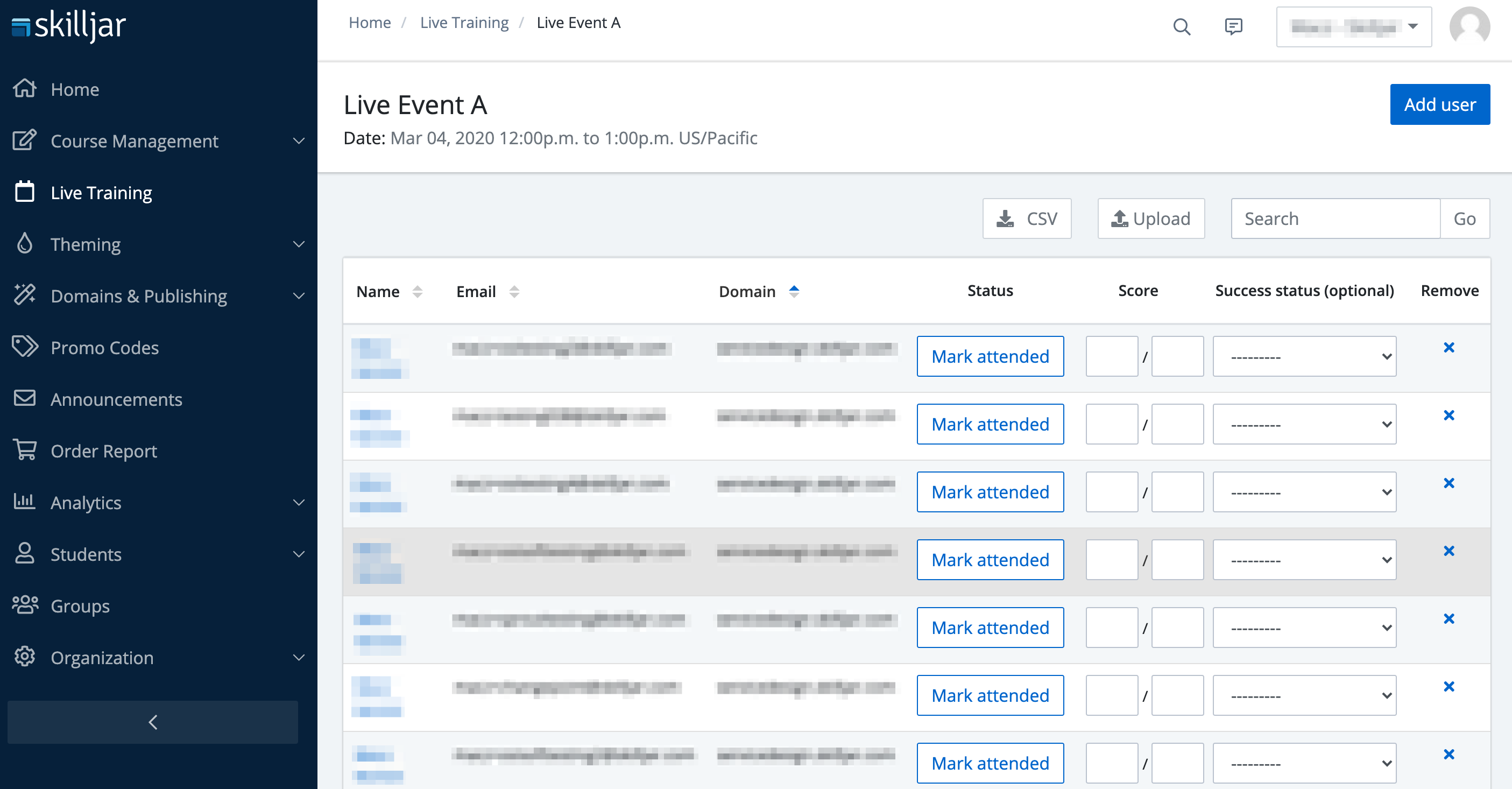Click the Order Report cart icon
The image size is (1512, 789).
click(x=25, y=450)
